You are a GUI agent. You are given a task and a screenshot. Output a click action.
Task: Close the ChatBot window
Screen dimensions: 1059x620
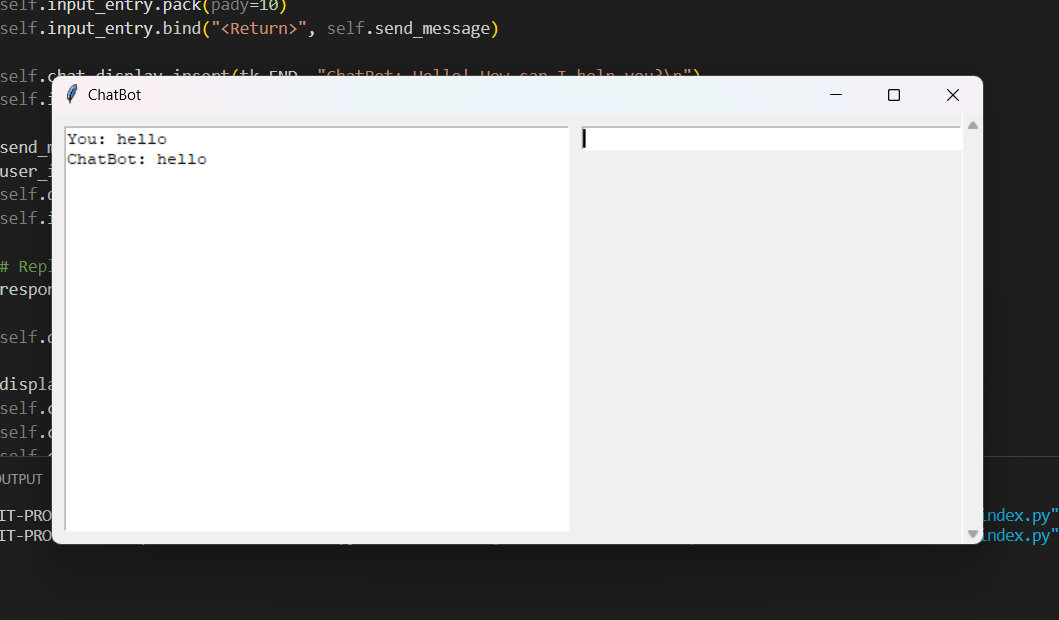pyautogui.click(x=952, y=95)
